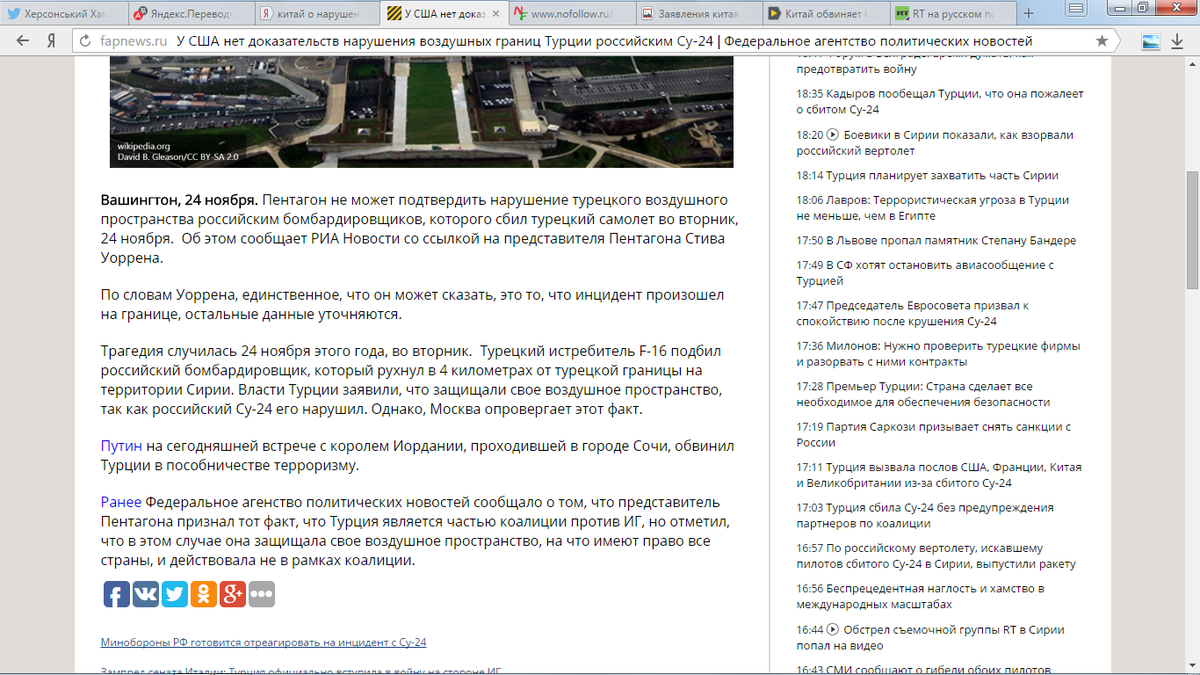
Task: Click the picture icon beside downloads arrow
Action: [1151, 42]
